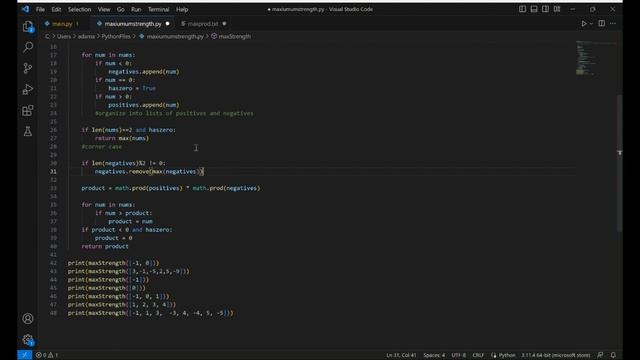
Task: Open the Source Control view
Action: coord(28,68)
